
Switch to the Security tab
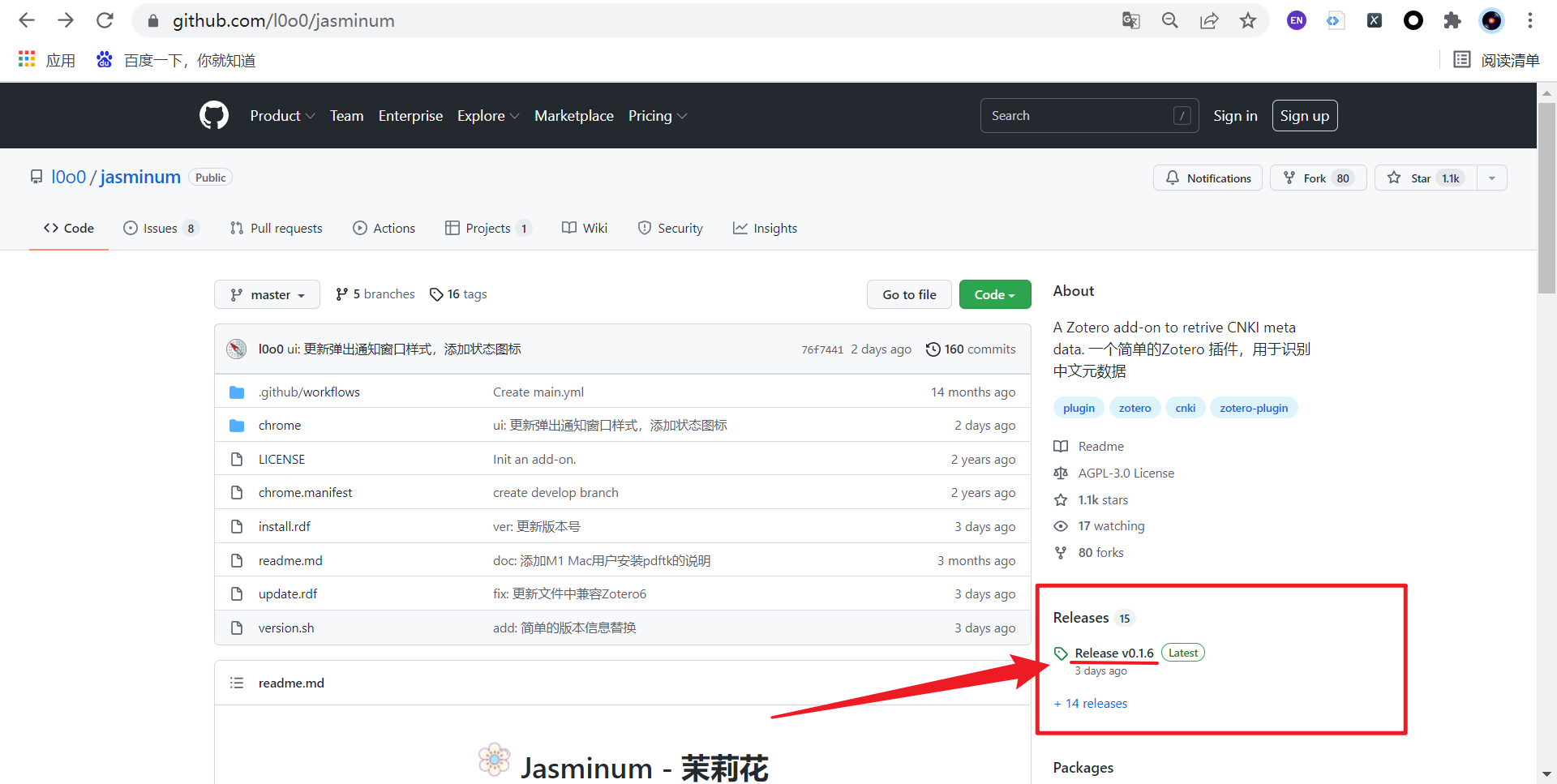(x=671, y=228)
